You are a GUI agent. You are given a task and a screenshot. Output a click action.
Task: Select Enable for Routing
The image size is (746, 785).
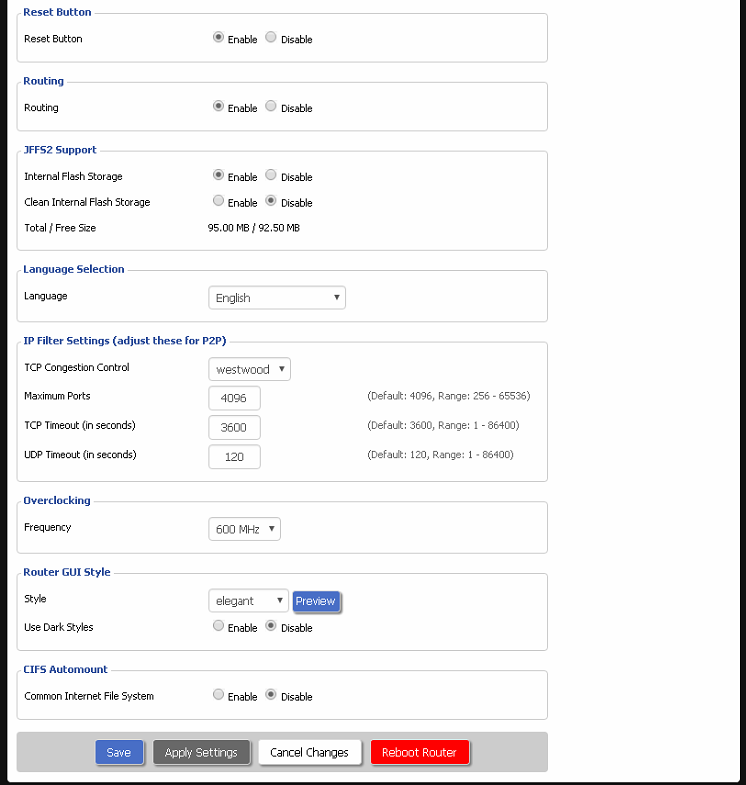point(218,106)
